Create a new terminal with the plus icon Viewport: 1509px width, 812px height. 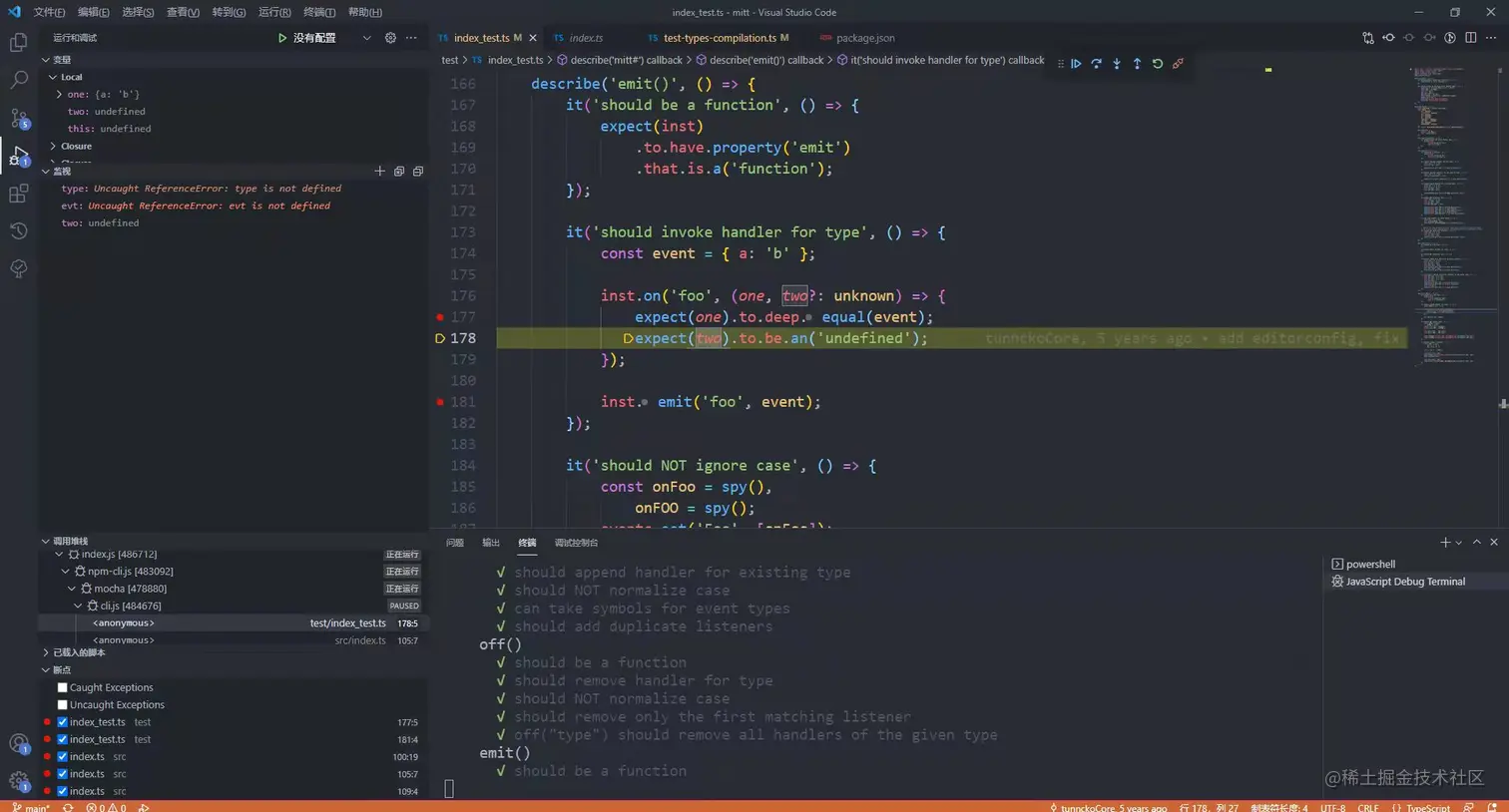point(1444,543)
